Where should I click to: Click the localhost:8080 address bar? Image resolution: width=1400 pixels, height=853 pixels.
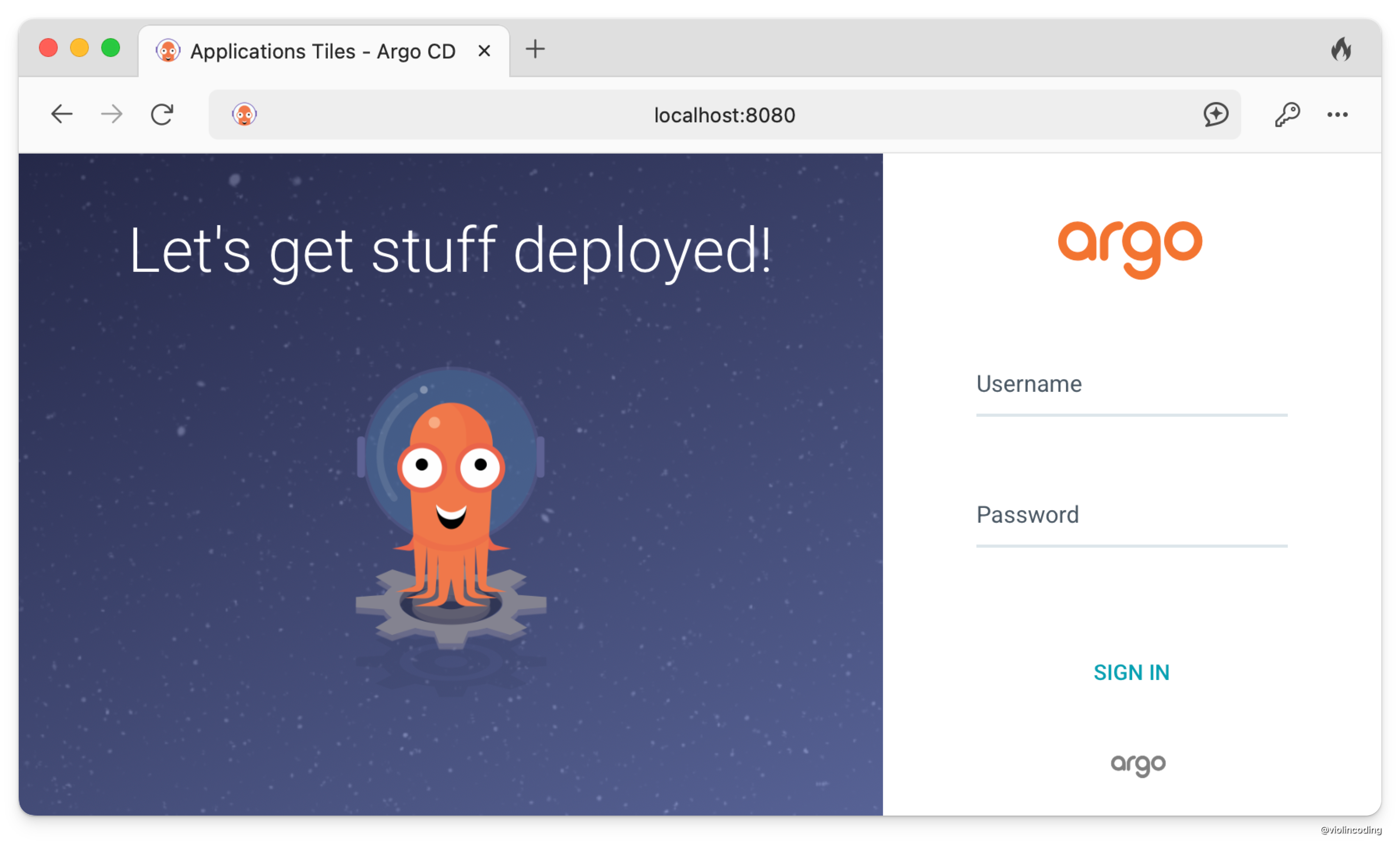(725, 115)
